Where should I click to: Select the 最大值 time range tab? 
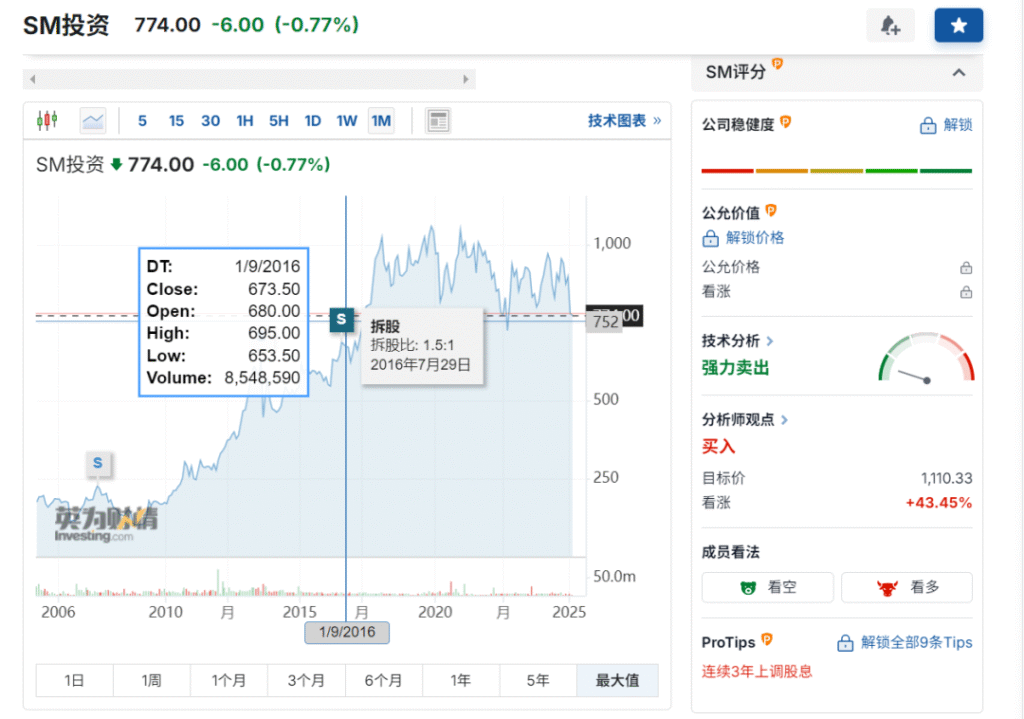616,680
